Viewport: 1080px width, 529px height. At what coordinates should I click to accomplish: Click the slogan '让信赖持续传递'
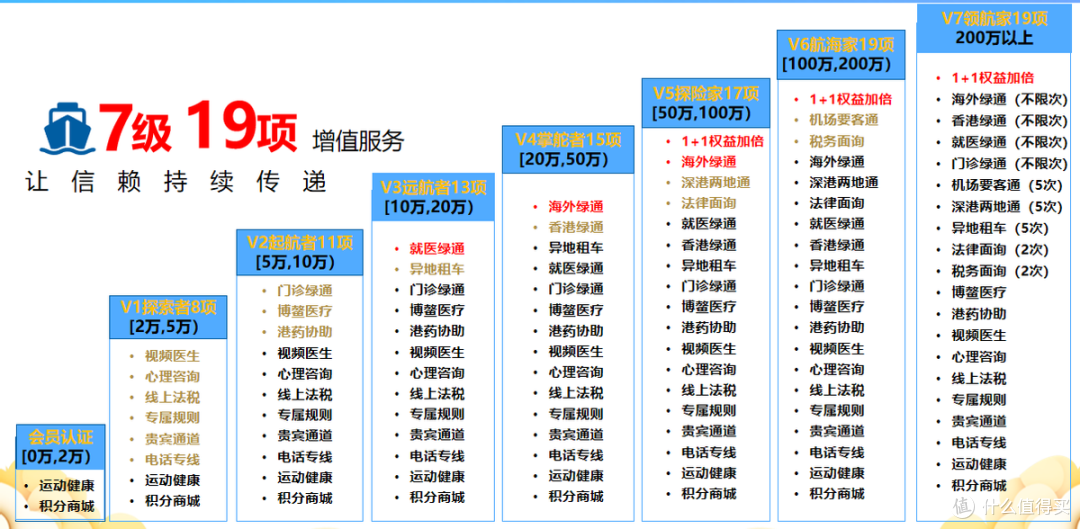[175, 181]
